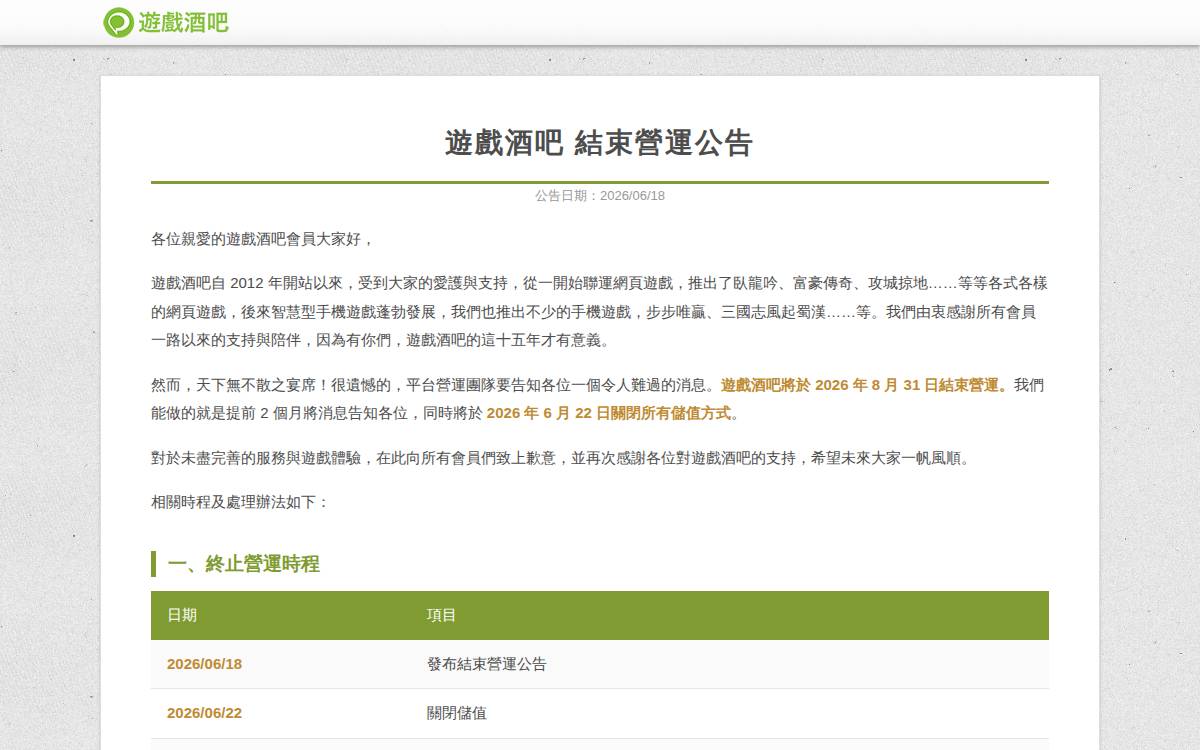Click the 公告日期：2026/06/18 text
The image size is (1200, 750).
pyautogui.click(x=600, y=196)
